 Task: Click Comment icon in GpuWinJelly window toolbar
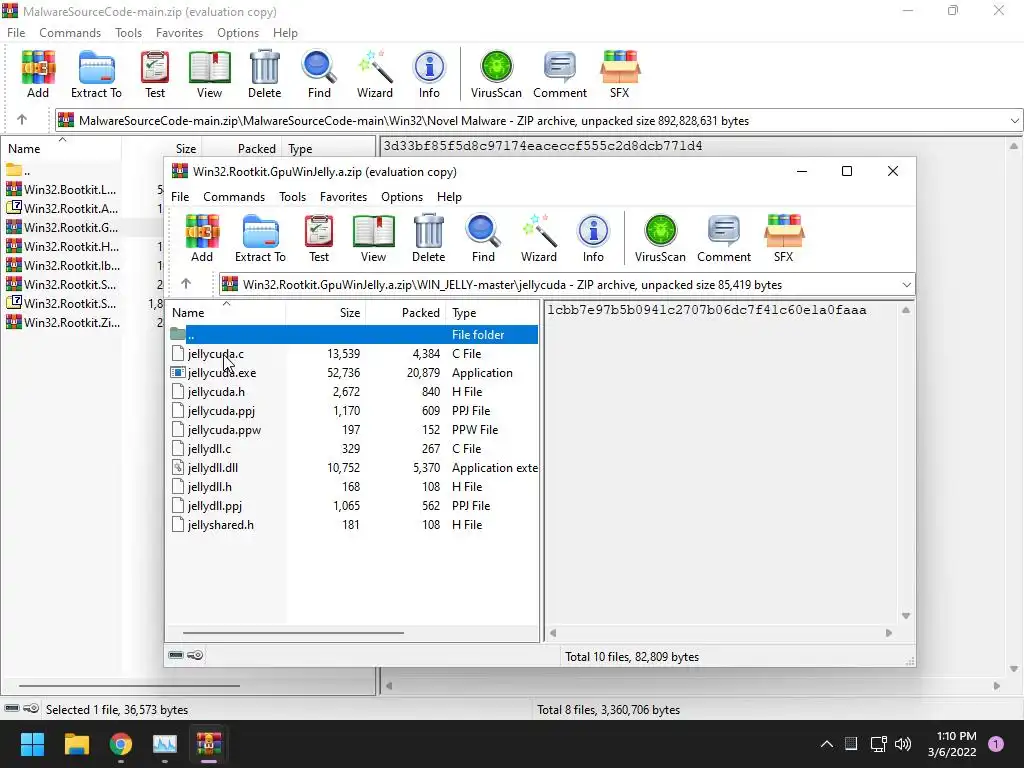point(724,238)
